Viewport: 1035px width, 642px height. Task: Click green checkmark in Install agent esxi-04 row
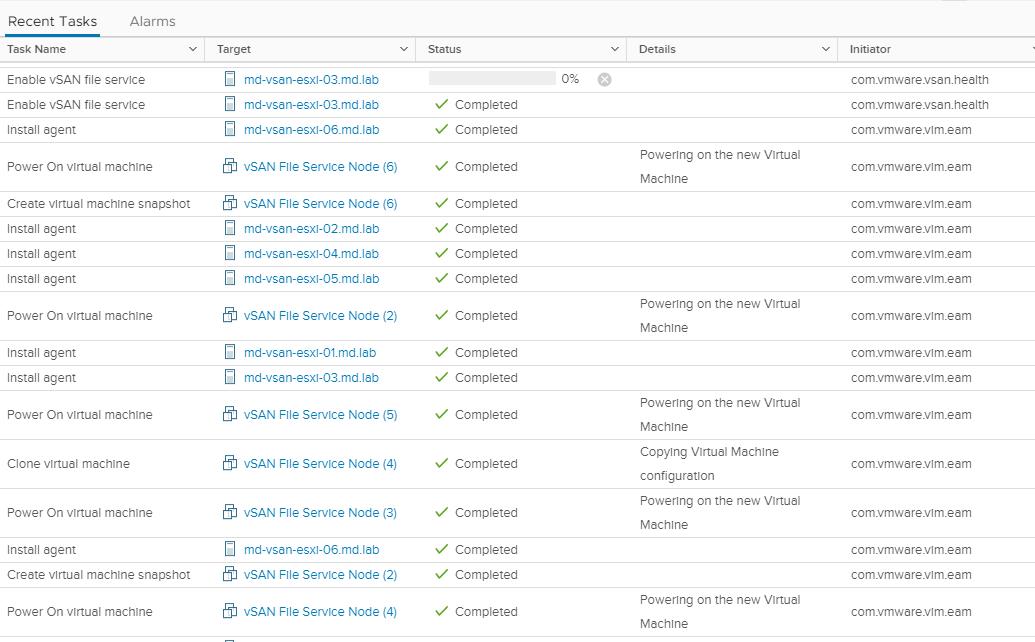pos(442,253)
